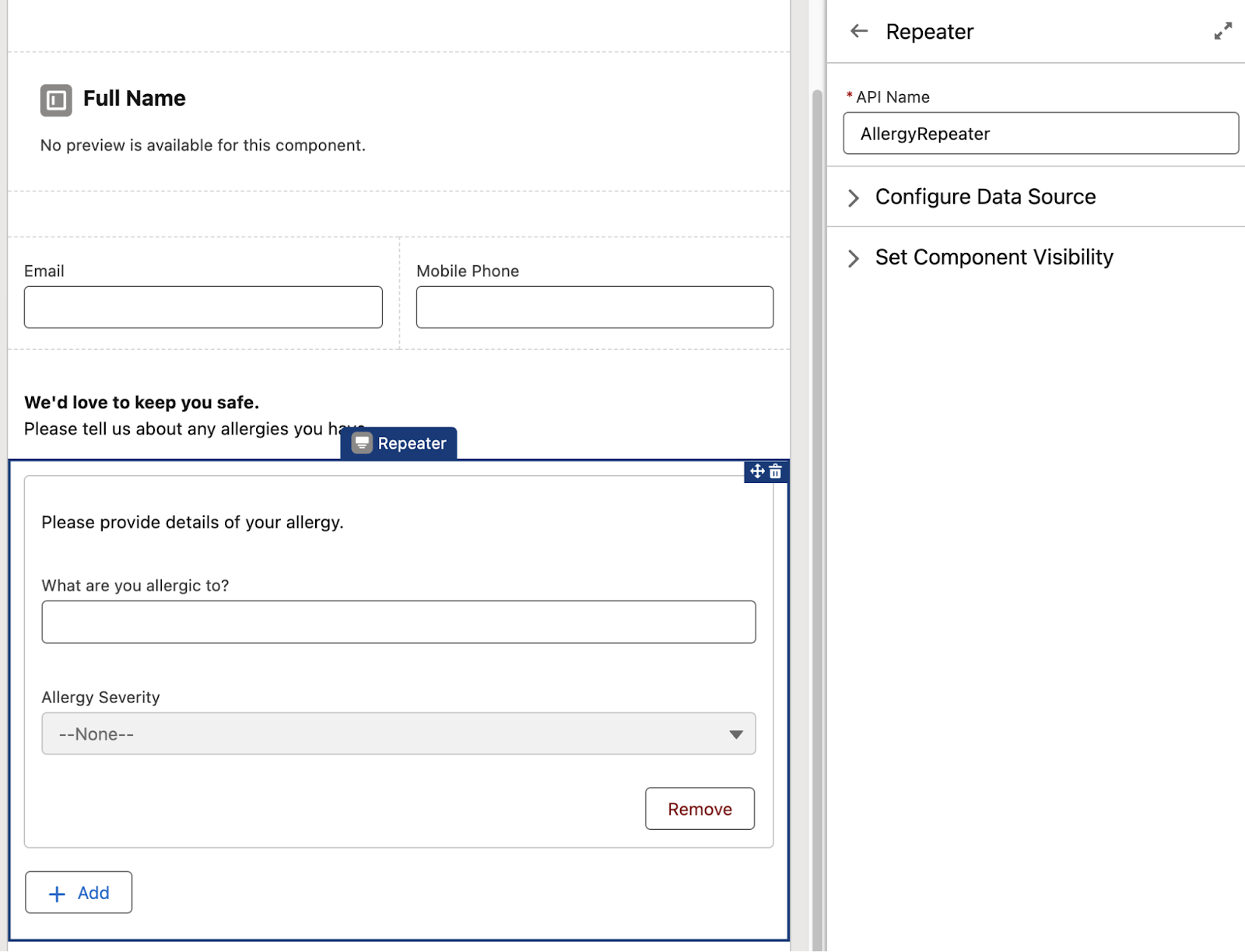This screenshot has height=952, width=1245.
Task: Select the 'What are you allergic to?' field
Action: click(x=398, y=621)
